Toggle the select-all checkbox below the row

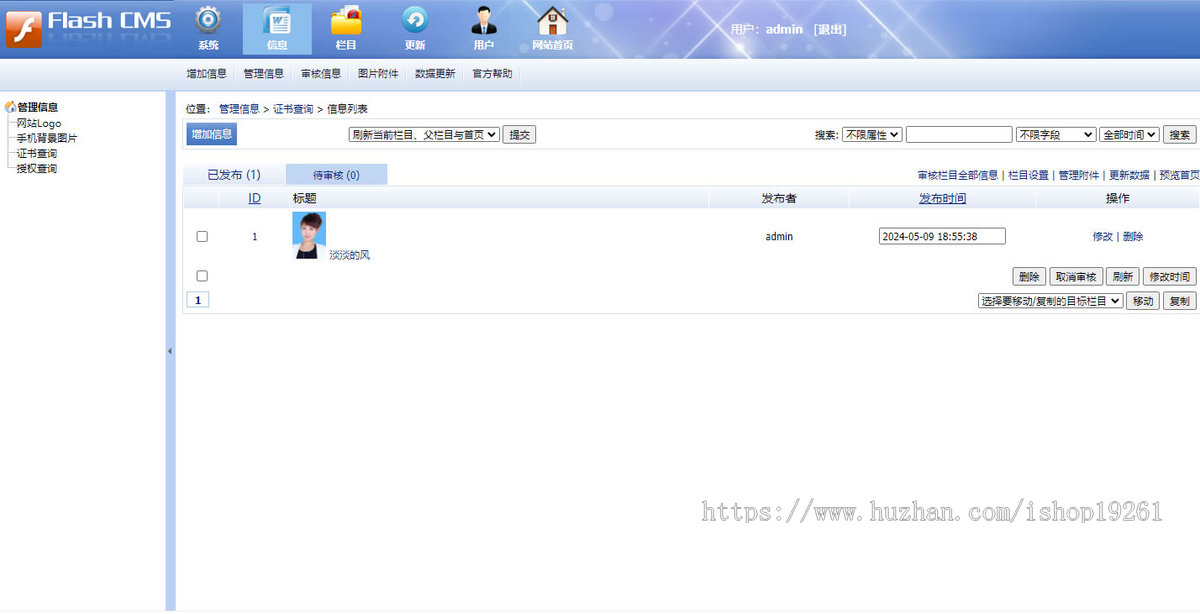point(202,276)
